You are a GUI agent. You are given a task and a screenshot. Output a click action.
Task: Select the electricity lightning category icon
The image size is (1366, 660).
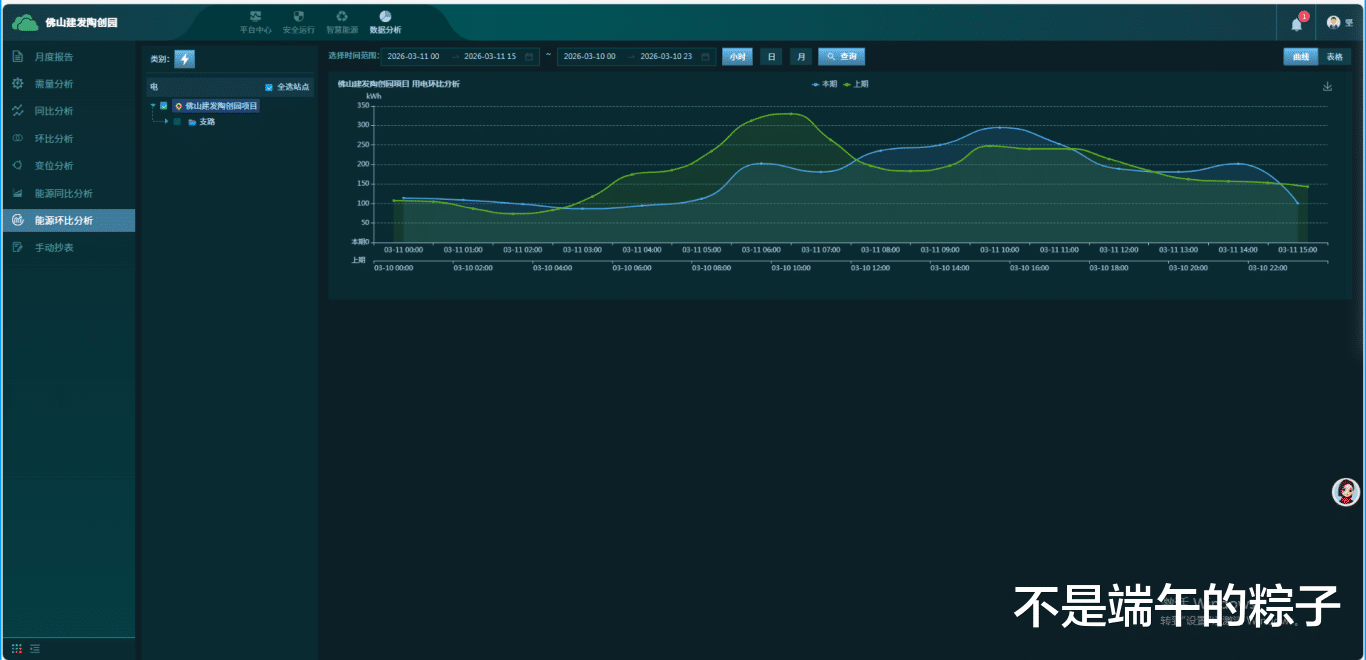pyautogui.click(x=185, y=59)
